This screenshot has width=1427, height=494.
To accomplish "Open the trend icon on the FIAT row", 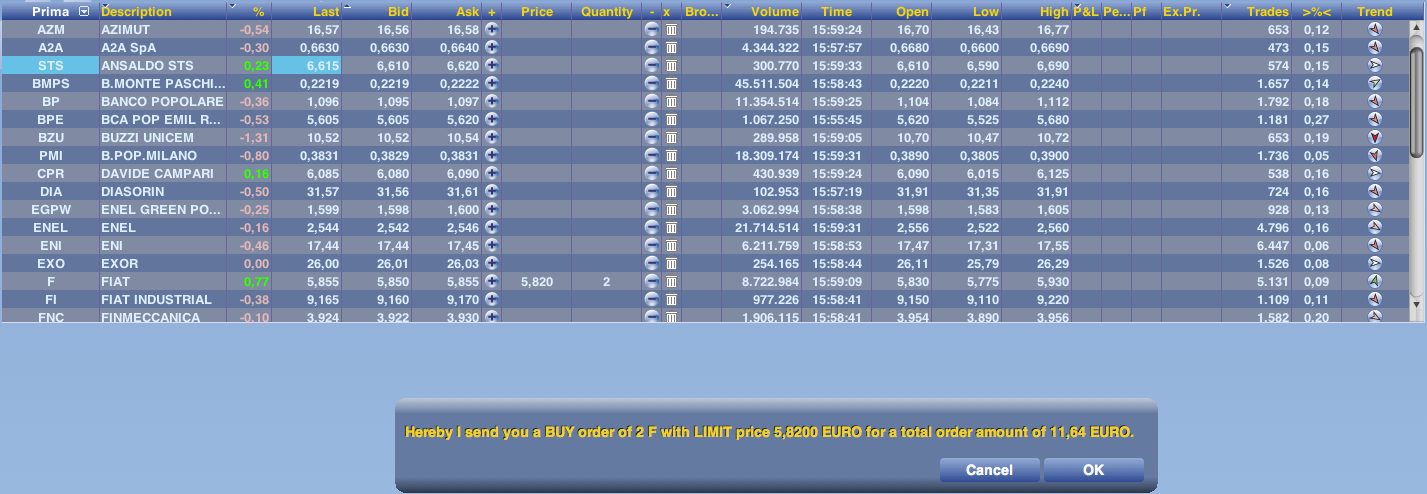I will [1374, 282].
